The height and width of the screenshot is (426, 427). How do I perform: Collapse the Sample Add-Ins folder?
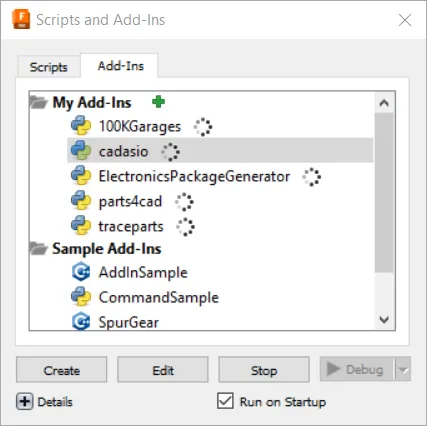(38, 249)
